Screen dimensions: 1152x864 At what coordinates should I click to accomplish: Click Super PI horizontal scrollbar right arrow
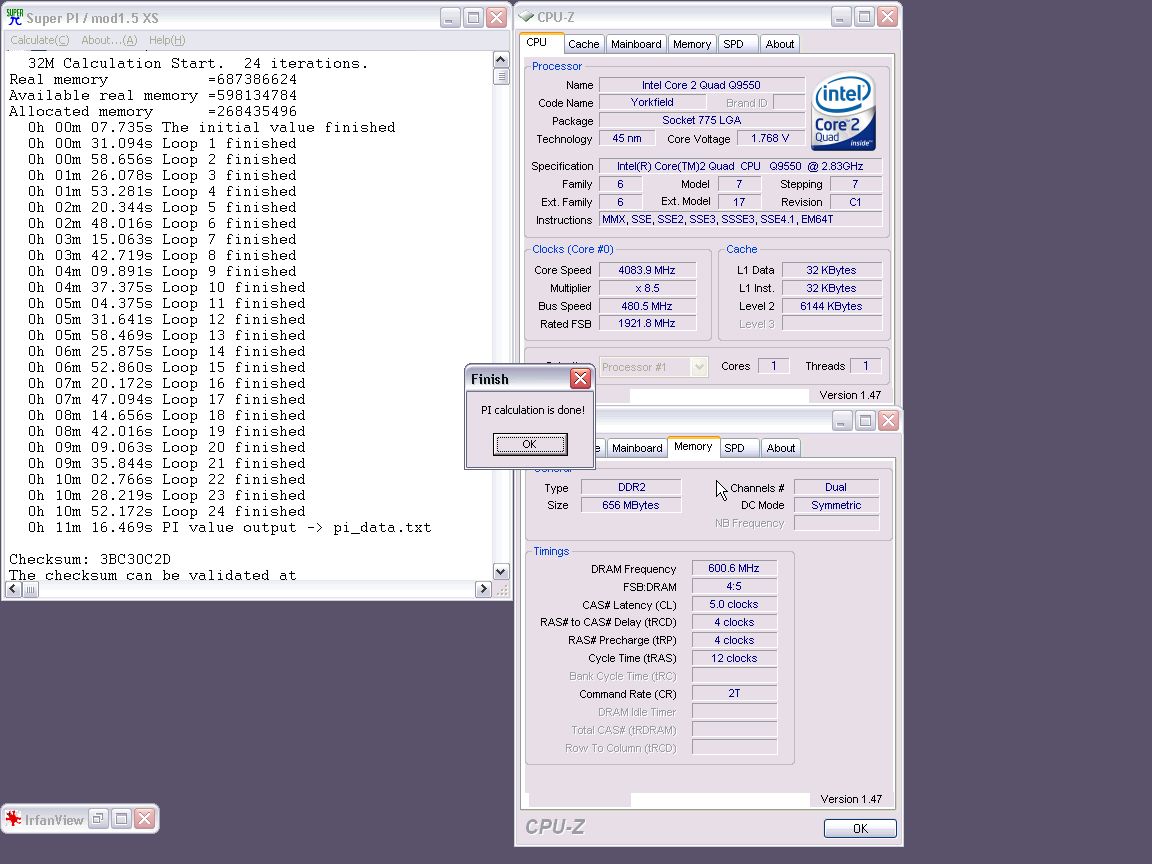coord(483,589)
